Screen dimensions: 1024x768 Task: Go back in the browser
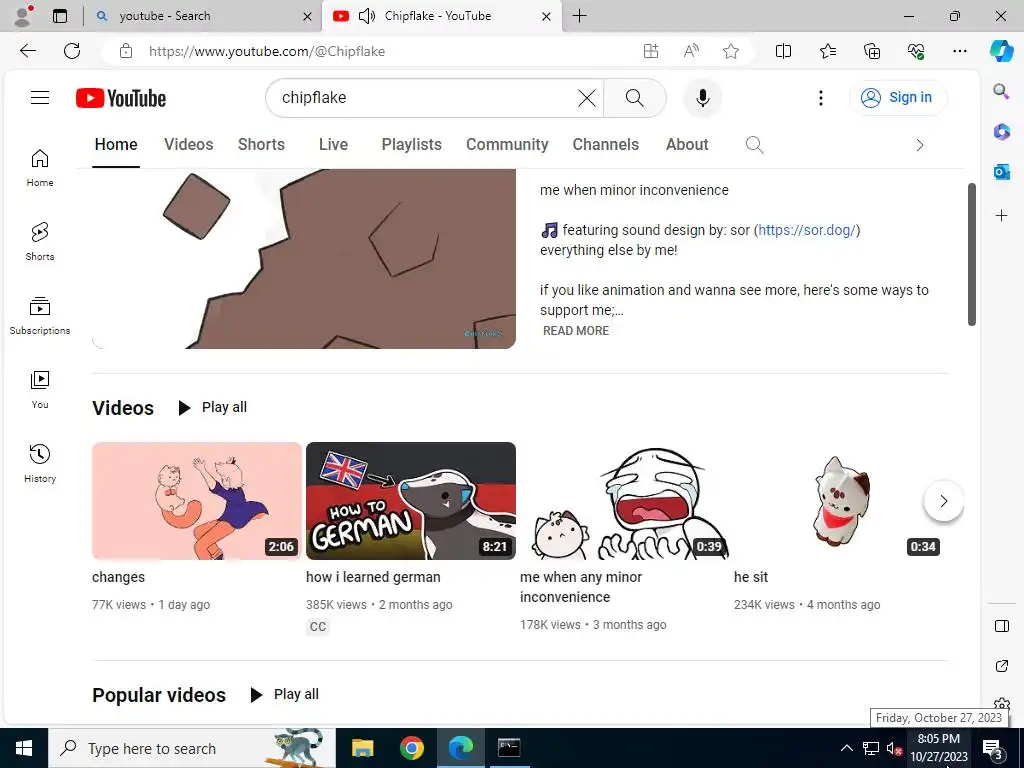(27, 51)
